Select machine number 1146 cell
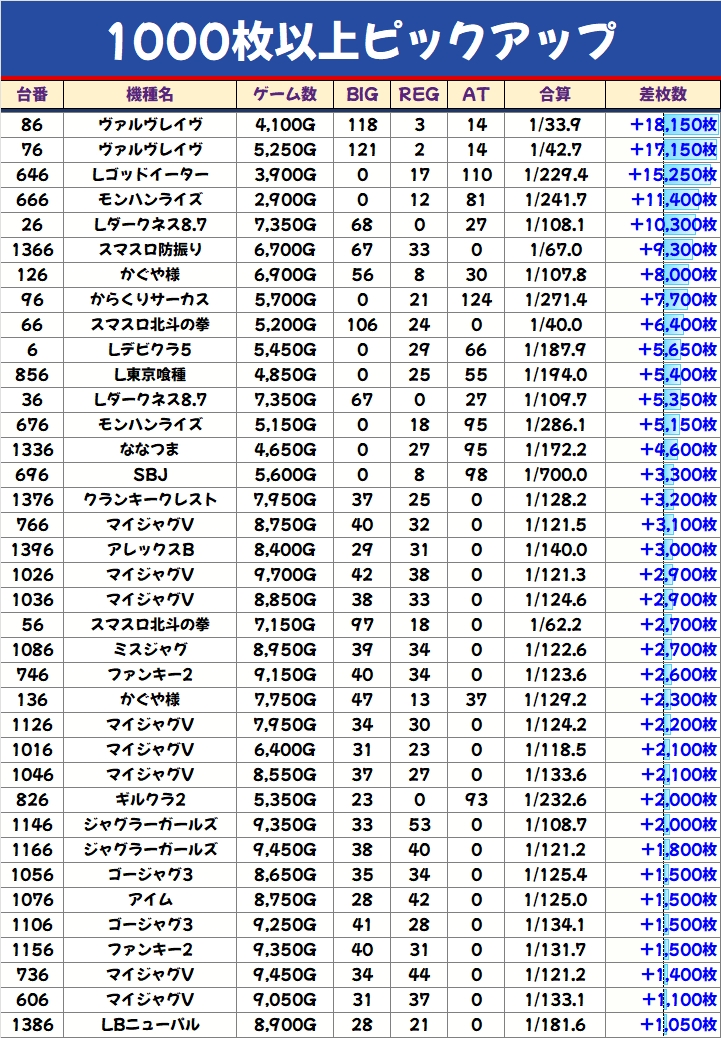The width and height of the screenshot is (721, 1038). 32,824
